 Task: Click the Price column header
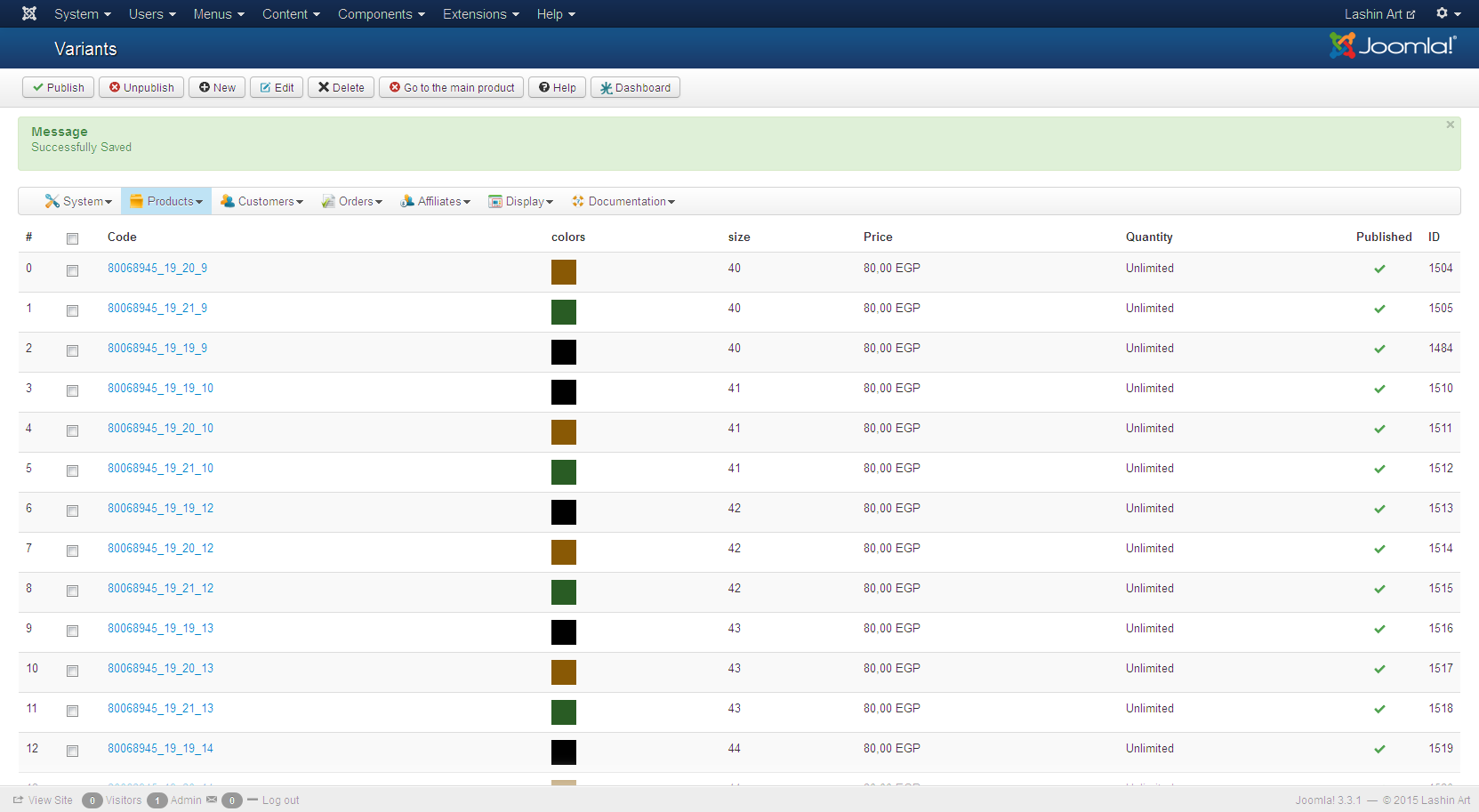[878, 237]
